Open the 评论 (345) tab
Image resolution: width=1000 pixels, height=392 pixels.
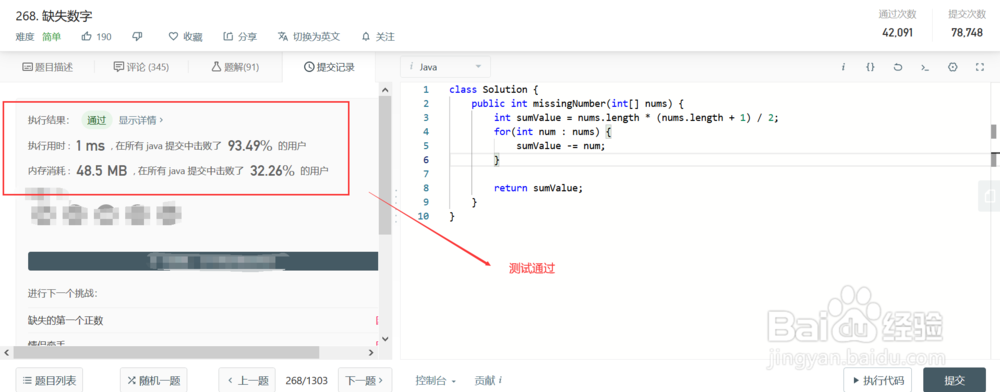141,67
